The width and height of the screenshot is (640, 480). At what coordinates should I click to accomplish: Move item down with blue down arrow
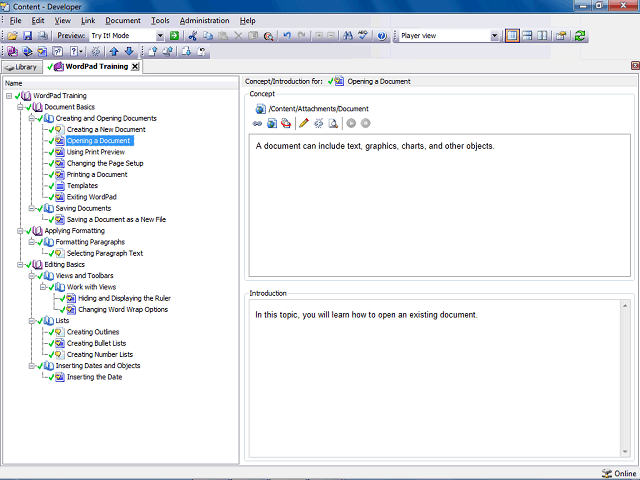[x=129, y=51]
